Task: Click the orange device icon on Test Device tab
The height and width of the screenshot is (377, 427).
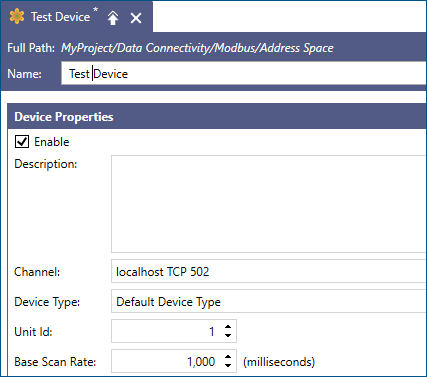Action: click(17, 17)
